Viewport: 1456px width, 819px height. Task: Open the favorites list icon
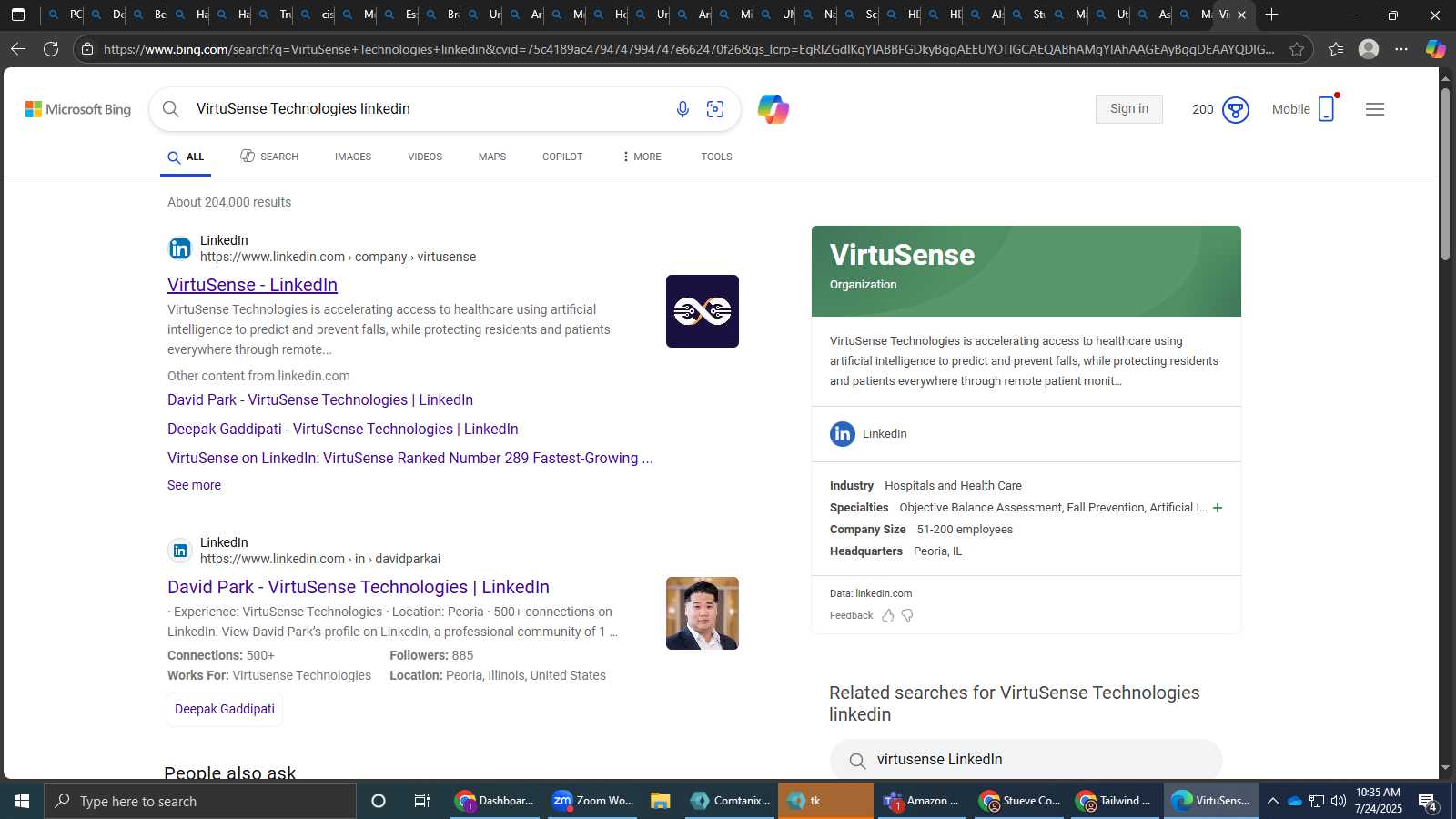pos(1335,49)
